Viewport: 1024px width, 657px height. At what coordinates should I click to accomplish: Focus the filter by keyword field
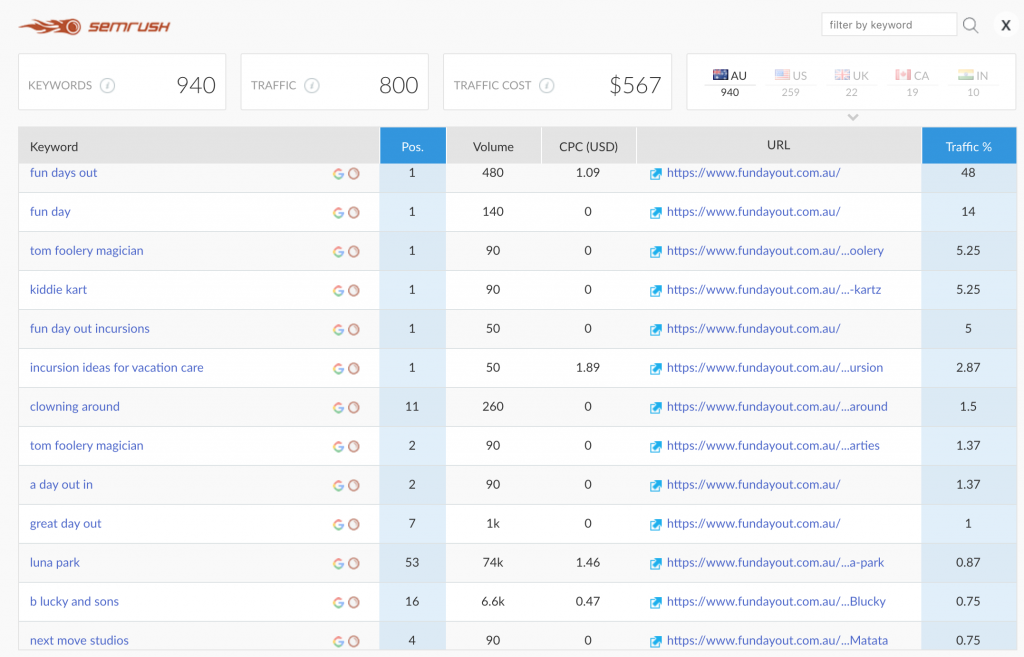pyautogui.click(x=889, y=25)
